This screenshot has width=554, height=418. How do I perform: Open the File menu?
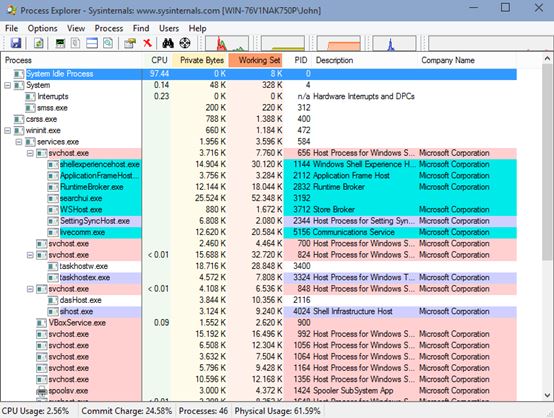pos(11,28)
